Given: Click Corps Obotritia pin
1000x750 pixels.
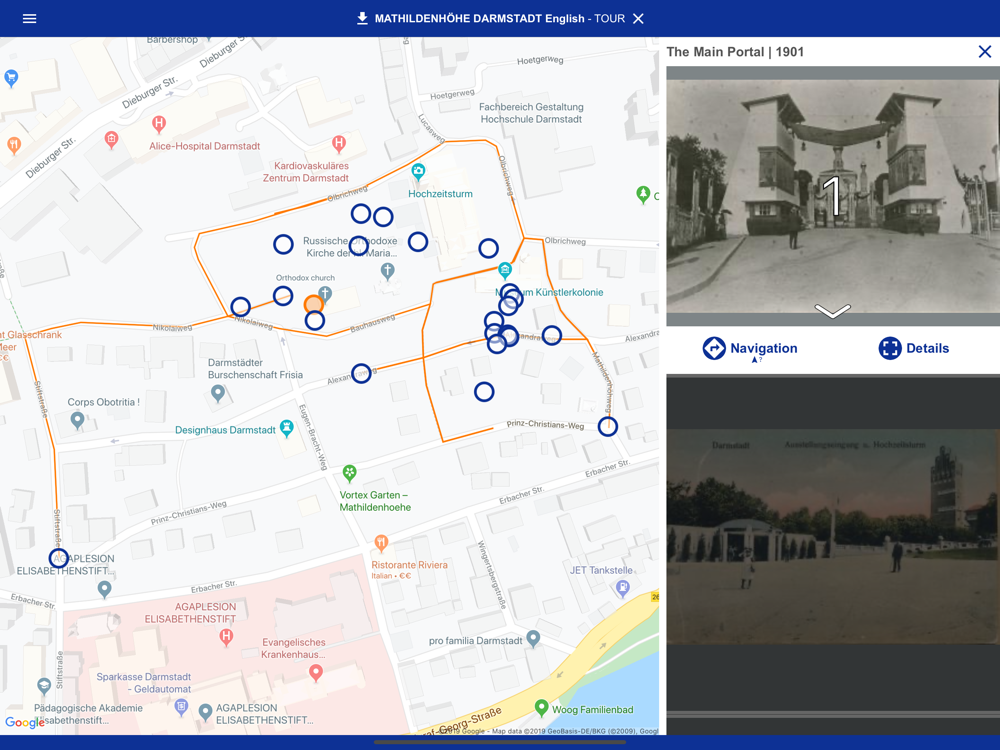Looking at the screenshot, I should 77,420.
